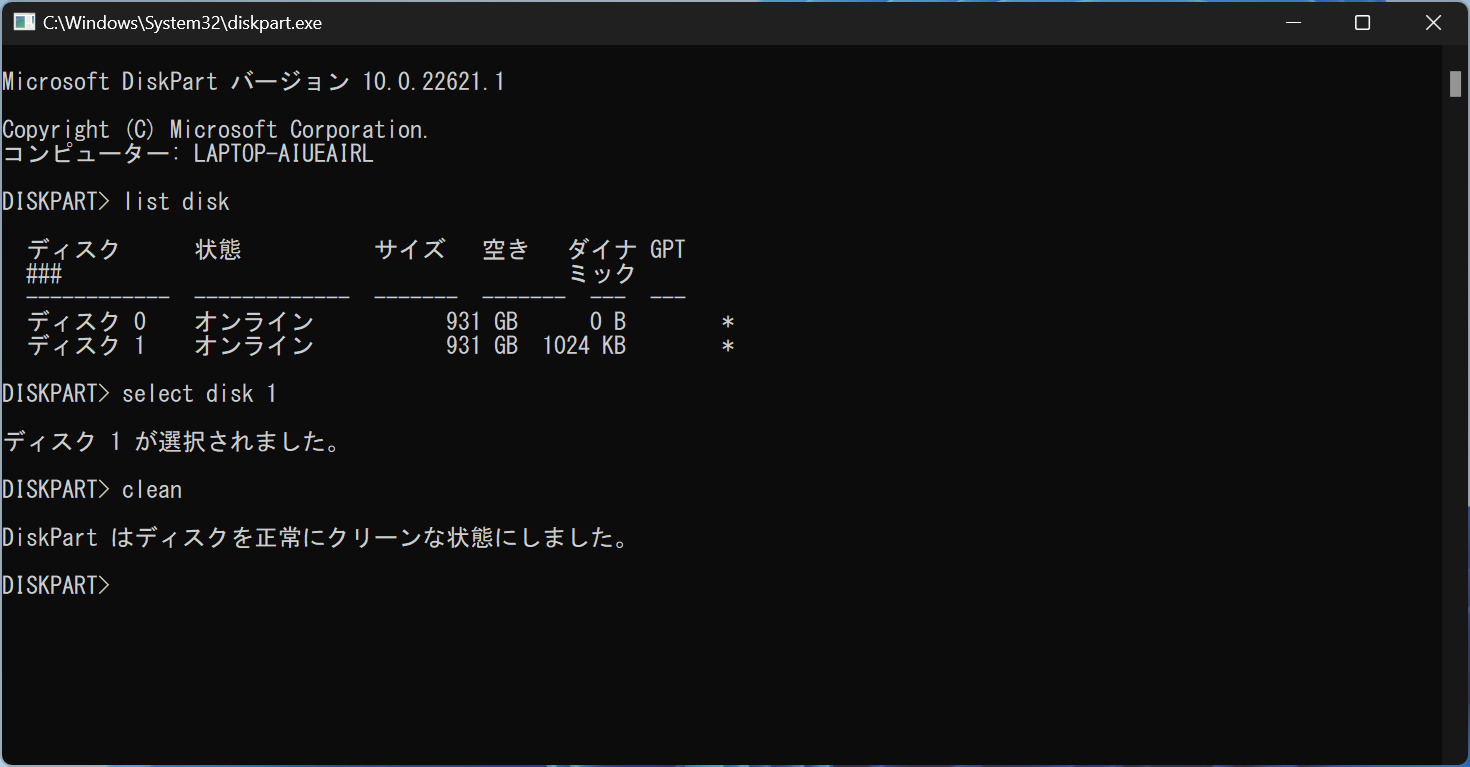This screenshot has width=1470, height=767.
Task: Click the GPT column header
Action: [668, 250]
